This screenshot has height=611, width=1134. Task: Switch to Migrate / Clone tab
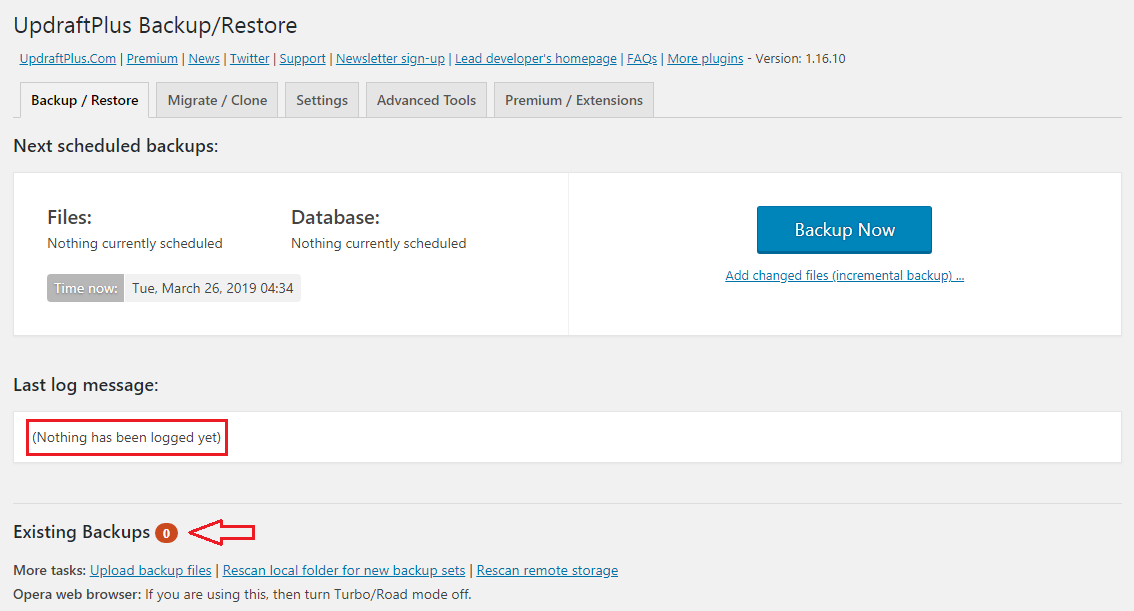point(217,100)
